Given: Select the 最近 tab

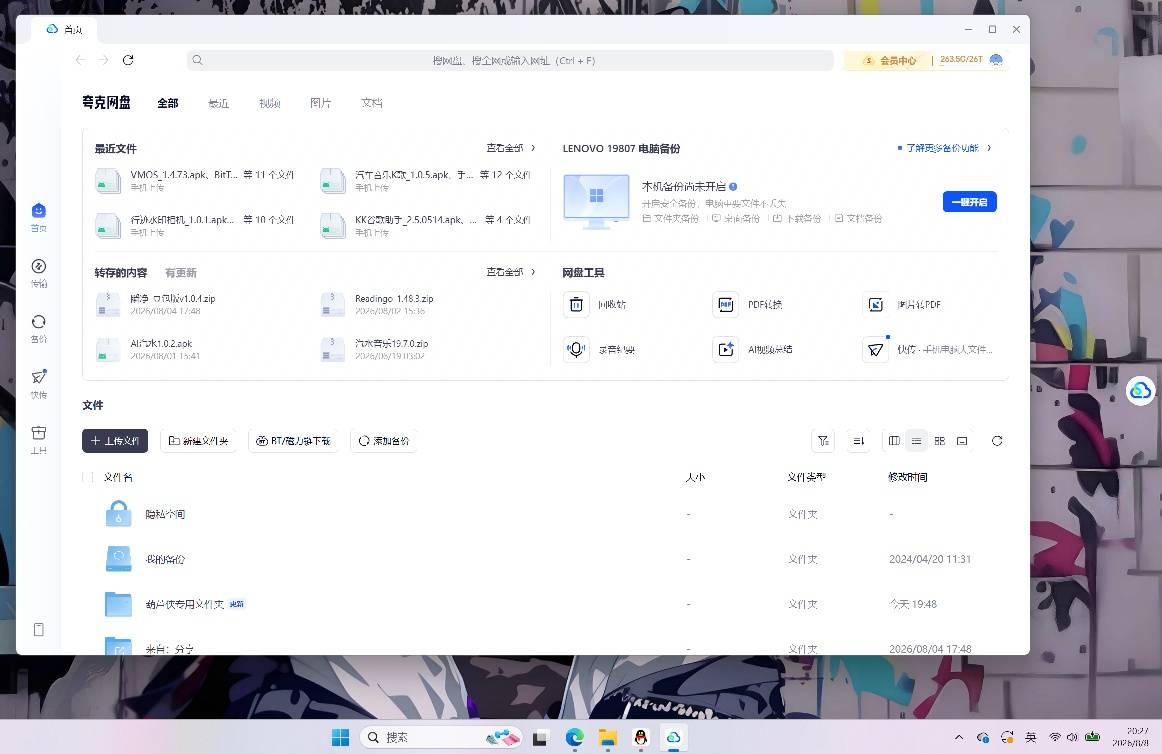Looking at the screenshot, I should [219, 103].
